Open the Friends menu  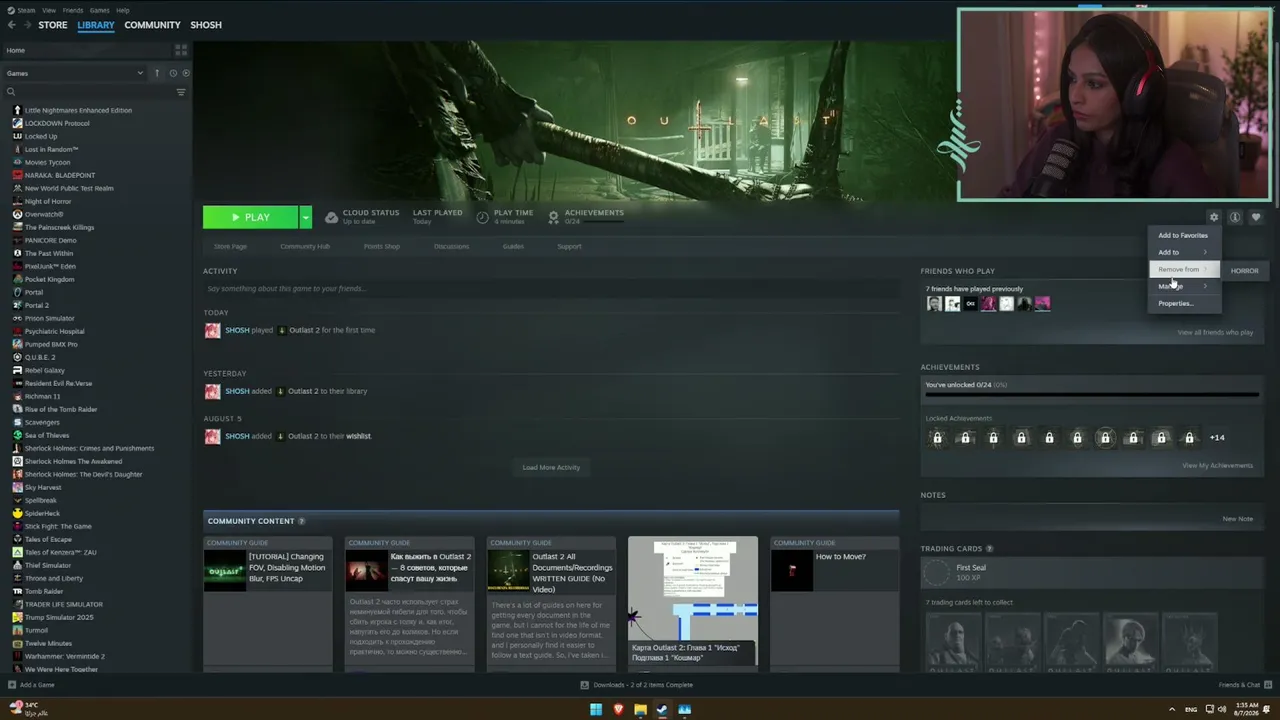73,10
